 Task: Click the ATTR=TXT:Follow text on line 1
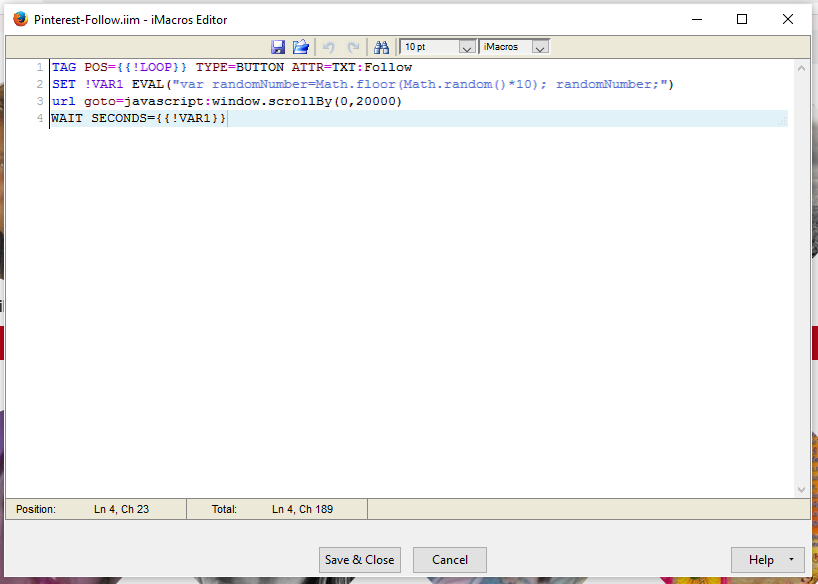tap(352, 67)
